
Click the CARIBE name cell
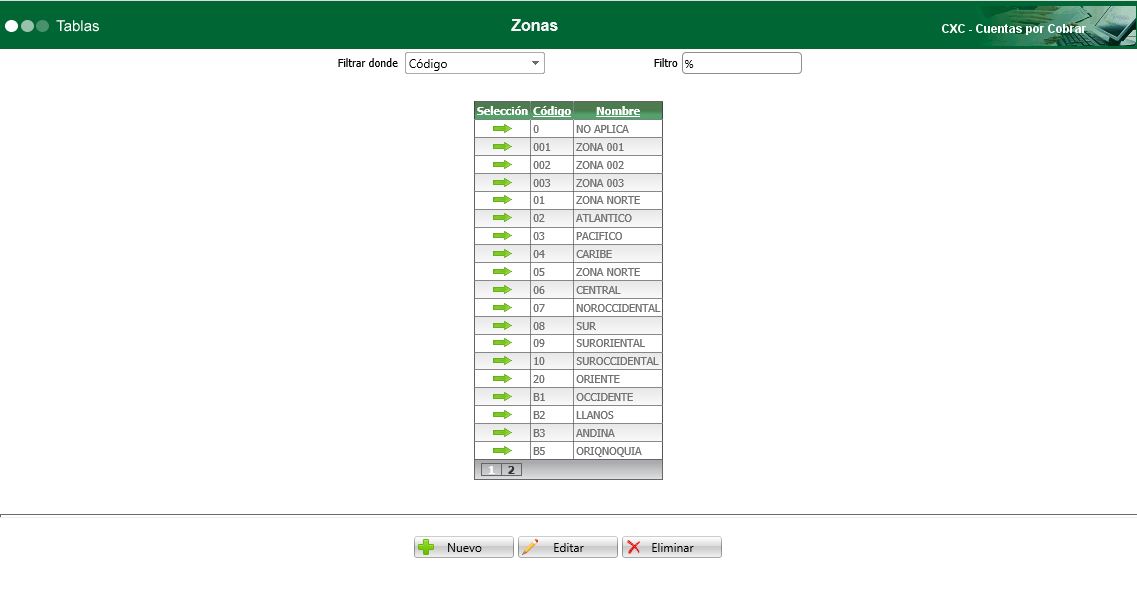click(x=618, y=255)
